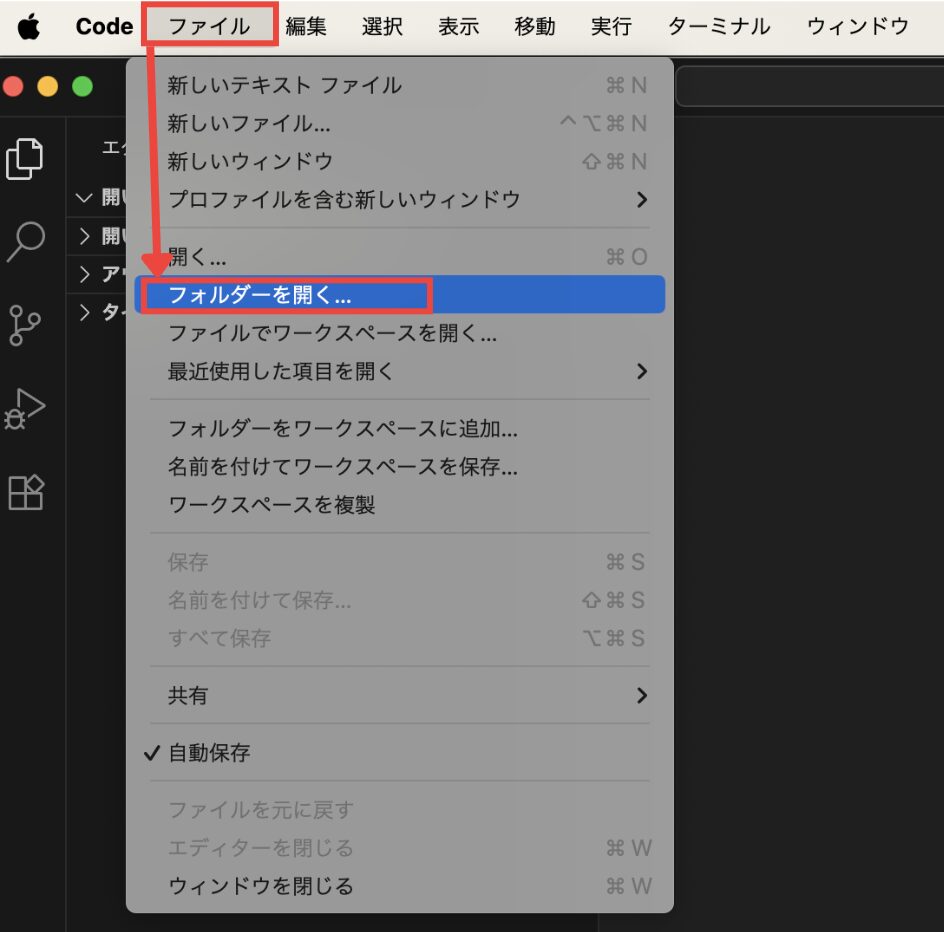Select 新しいウィンドウ menu entry
944x932 pixels.
point(250,162)
